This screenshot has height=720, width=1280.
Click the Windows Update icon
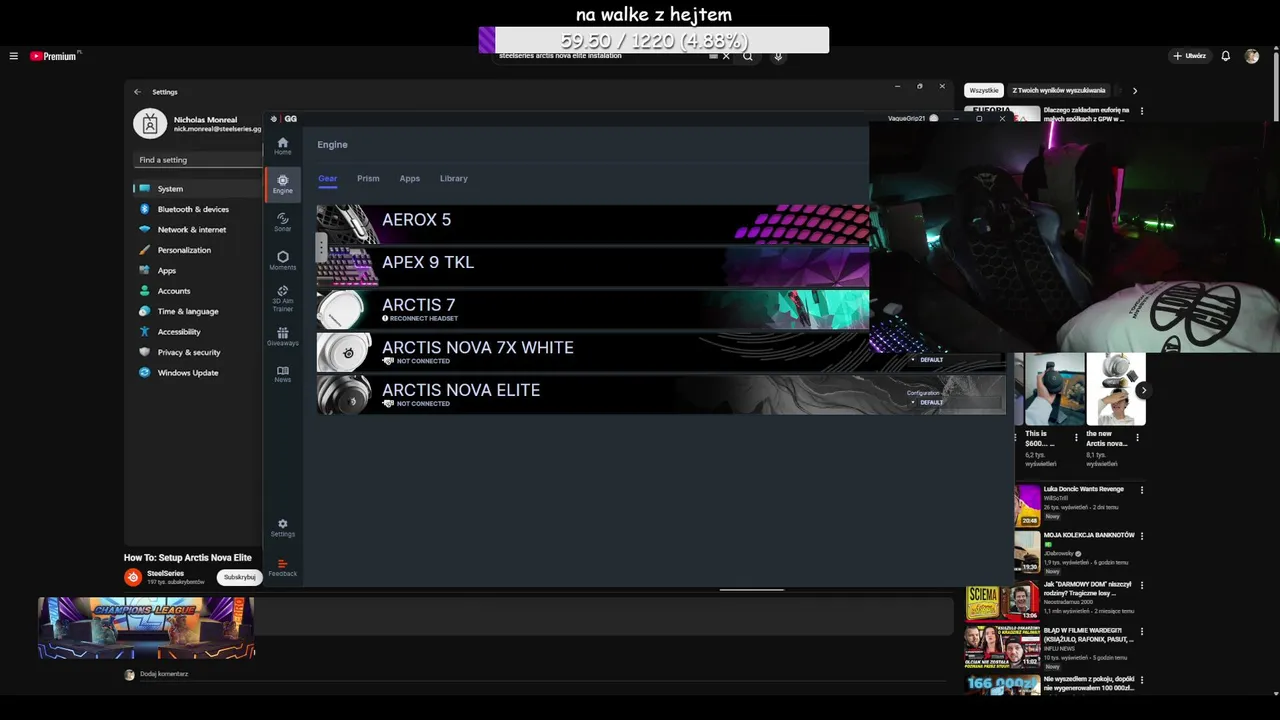tap(145, 373)
